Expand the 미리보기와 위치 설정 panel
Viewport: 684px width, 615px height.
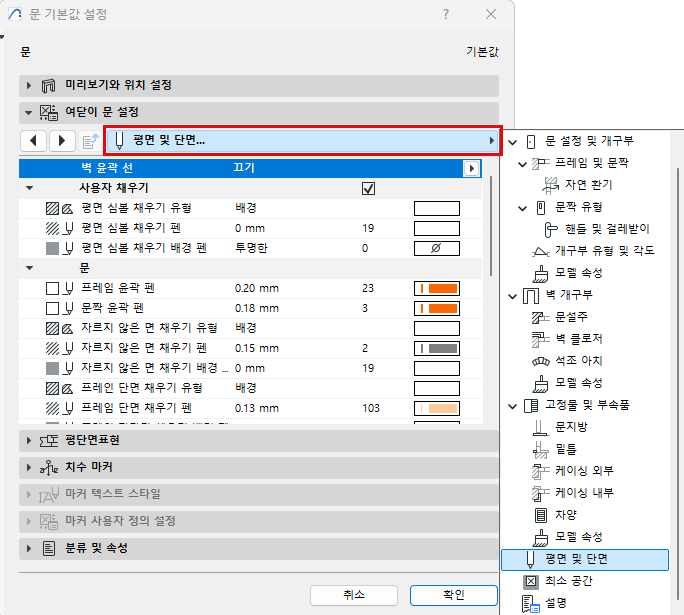tap(29, 85)
